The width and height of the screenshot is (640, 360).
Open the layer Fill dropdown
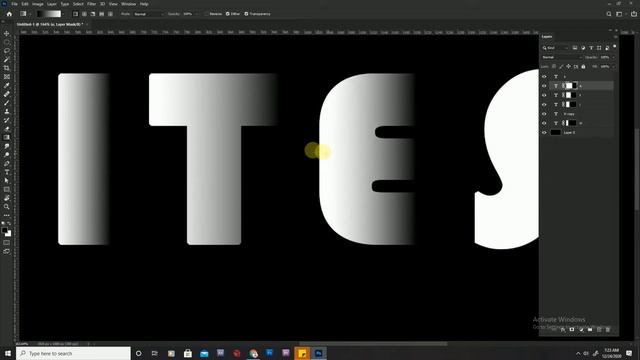[613, 67]
